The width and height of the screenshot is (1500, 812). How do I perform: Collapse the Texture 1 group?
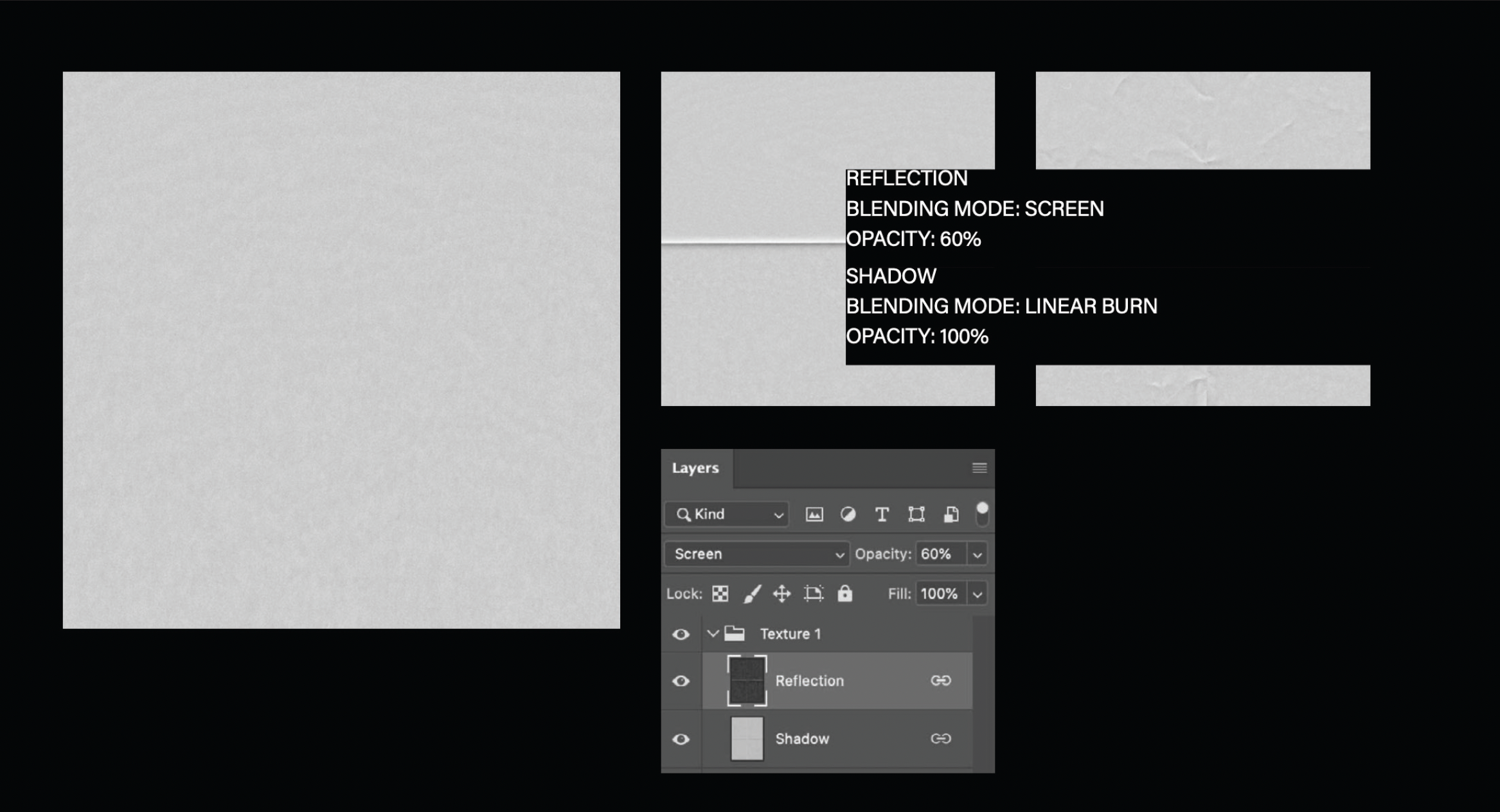coord(712,634)
